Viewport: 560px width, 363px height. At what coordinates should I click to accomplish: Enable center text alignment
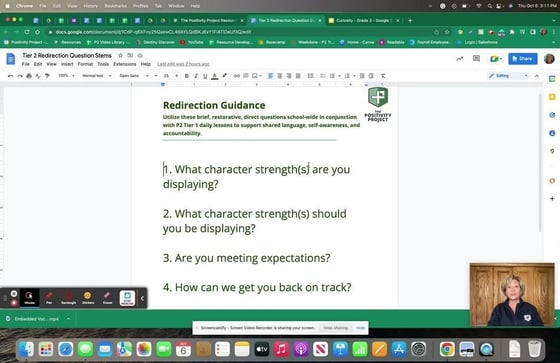click(x=280, y=76)
